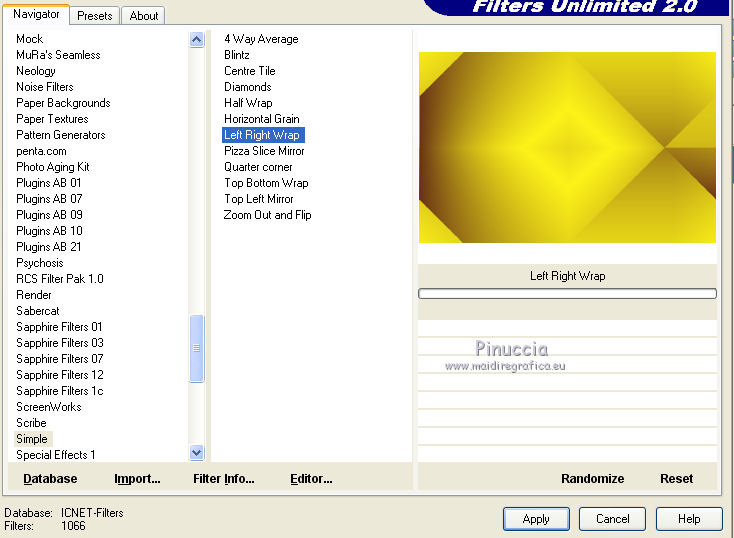Choose the Horizontal Grain filter
This screenshot has height=538, width=734.
point(262,118)
